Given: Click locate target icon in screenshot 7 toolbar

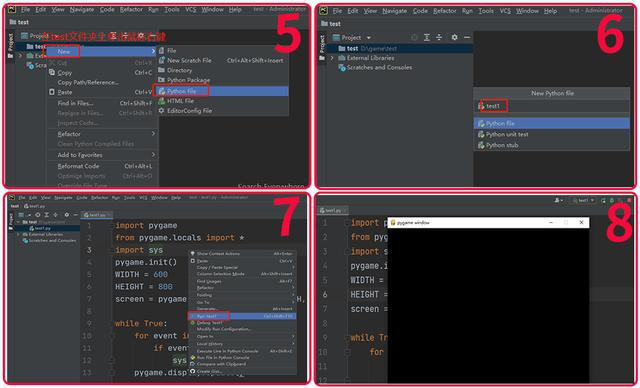Looking at the screenshot, I should pos(38,215).
